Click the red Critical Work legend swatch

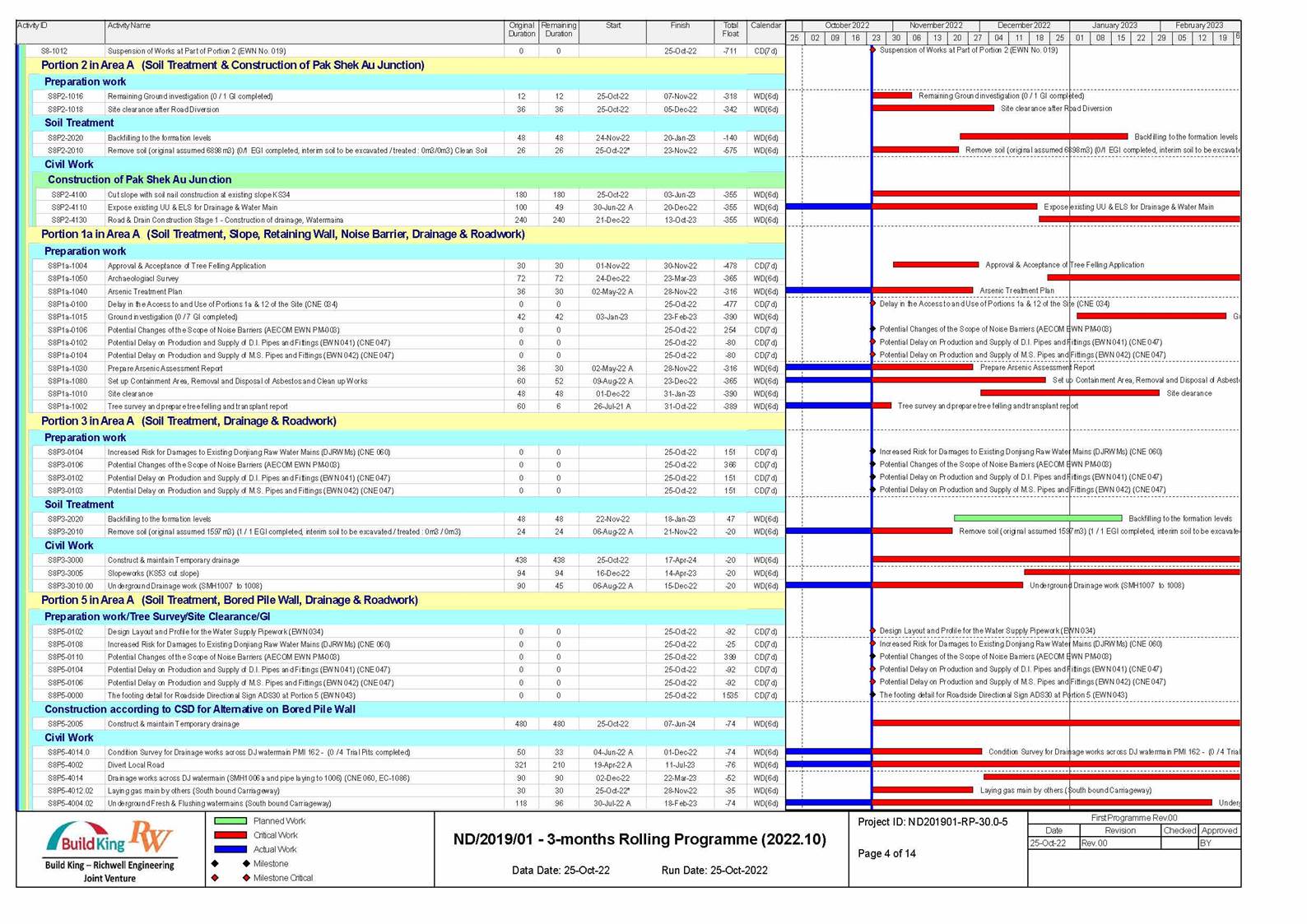pos(230,835)
